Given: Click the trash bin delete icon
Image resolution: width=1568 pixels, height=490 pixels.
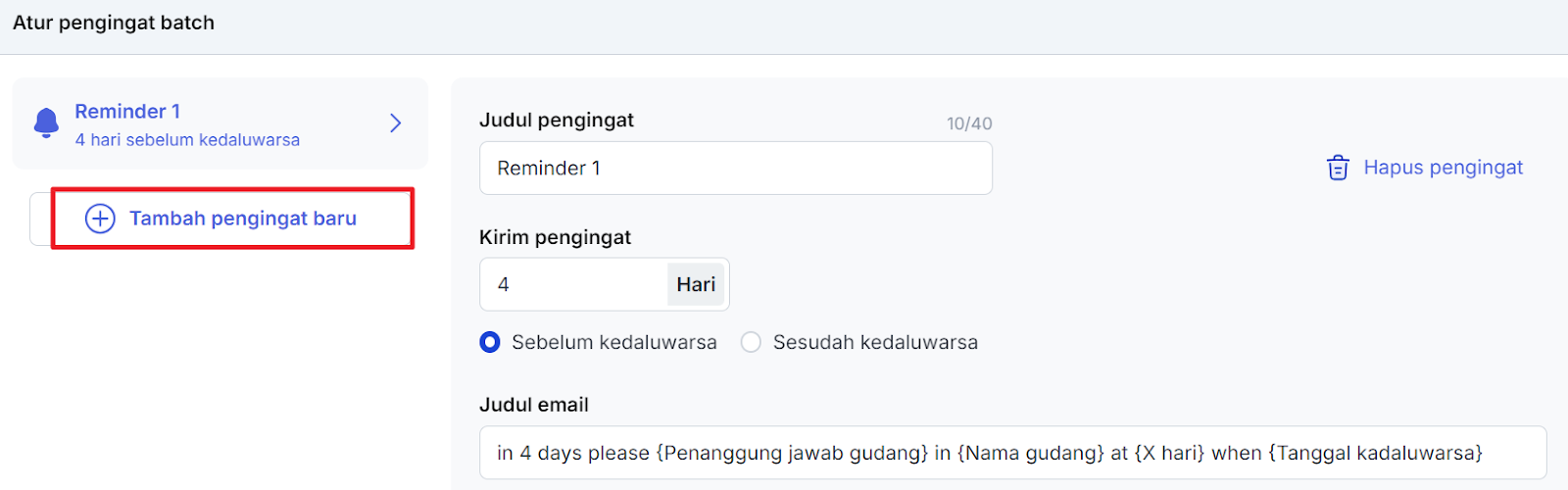Looking at the screenshot, I should 1338,168.
